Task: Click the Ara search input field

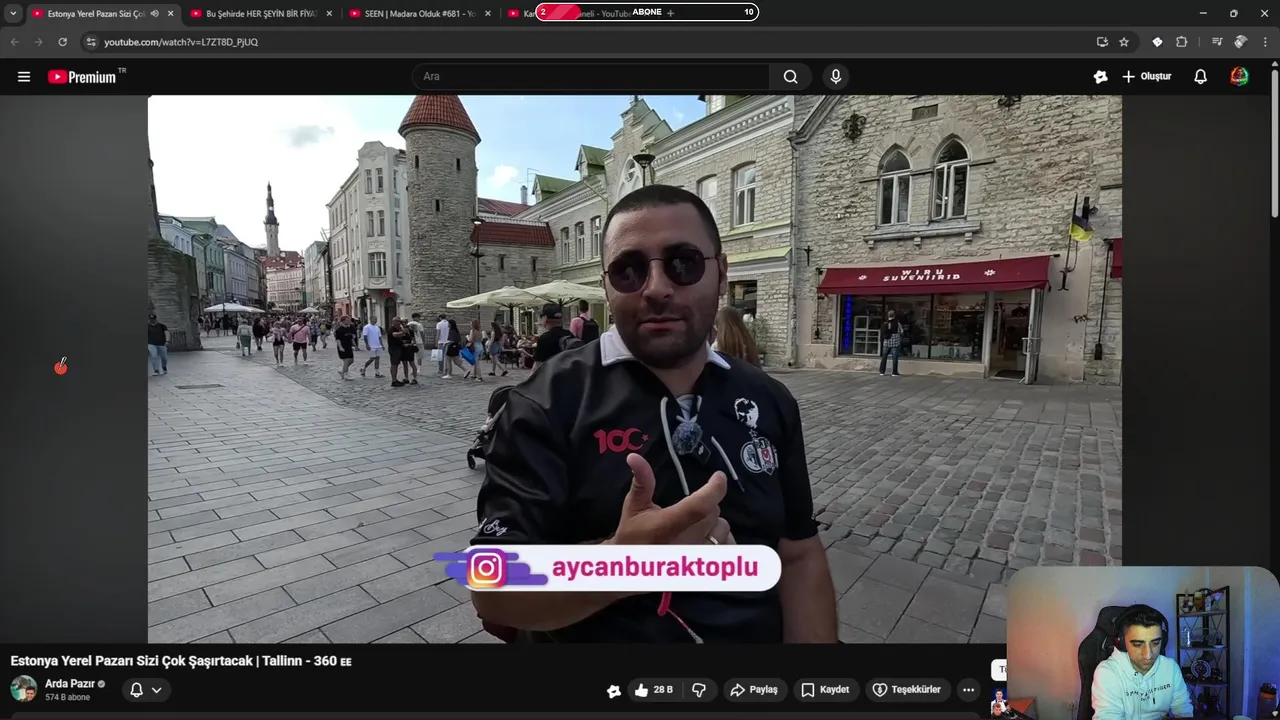Action: 591,77
